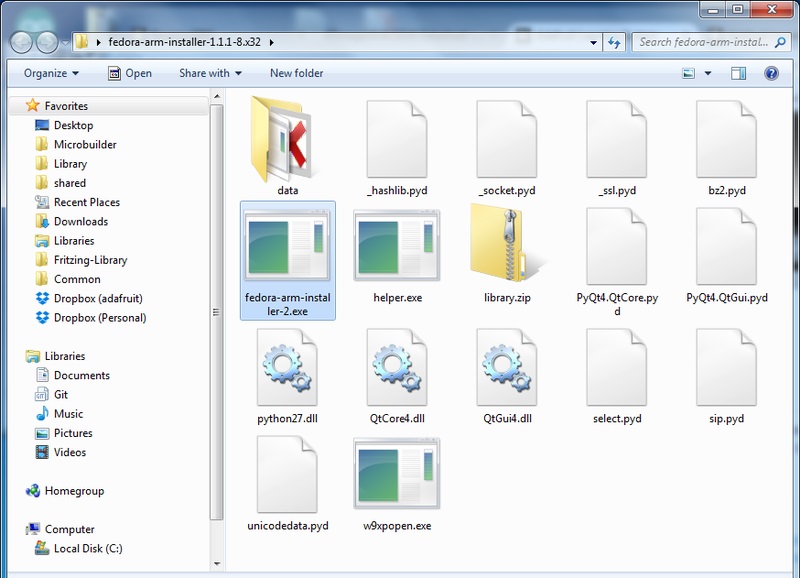Open Git library
This screenshot has width=800, height=578.
tap(61, 395)
